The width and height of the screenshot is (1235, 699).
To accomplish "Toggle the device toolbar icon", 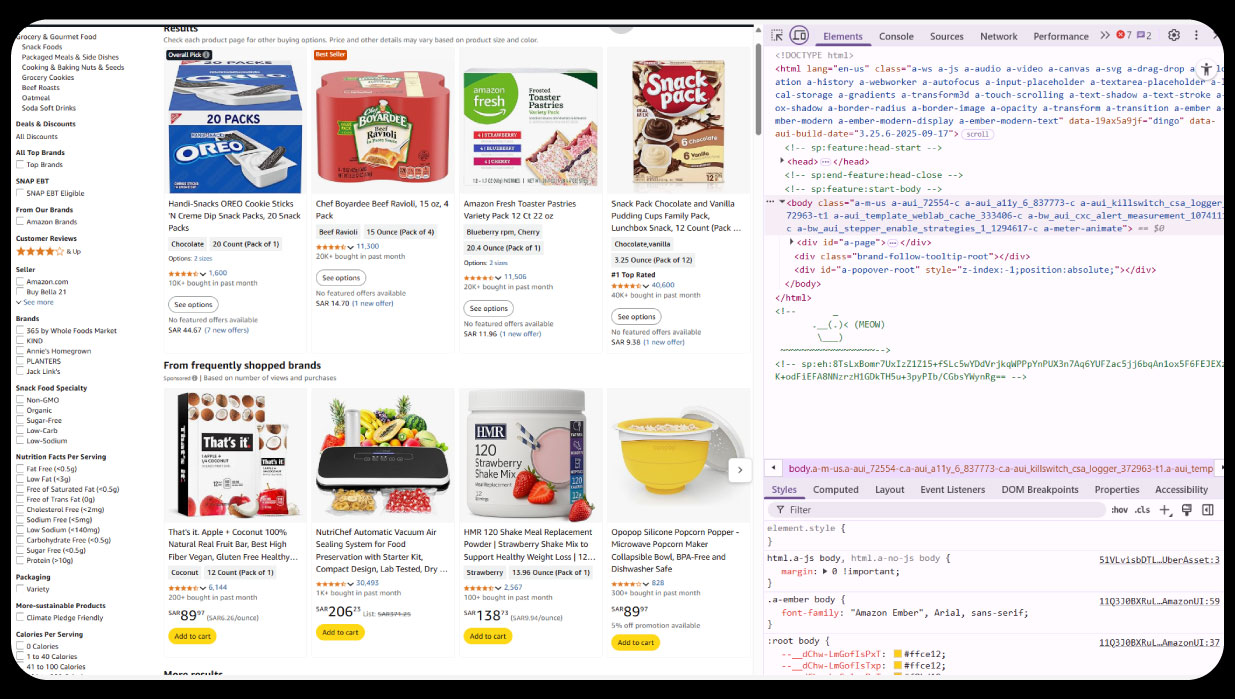I will [799, 35].
